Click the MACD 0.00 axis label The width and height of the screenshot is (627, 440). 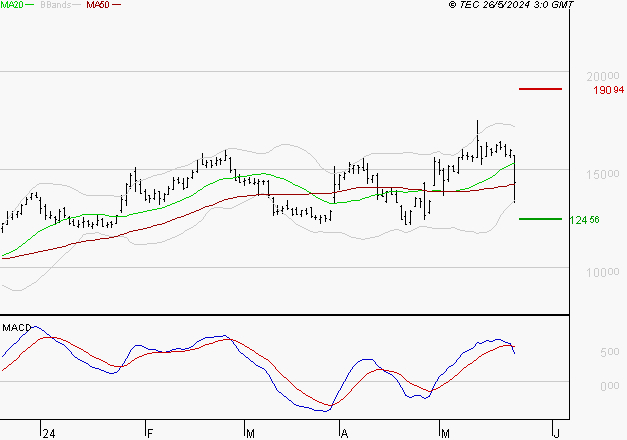pyautogui.click(x=609, y=386)
